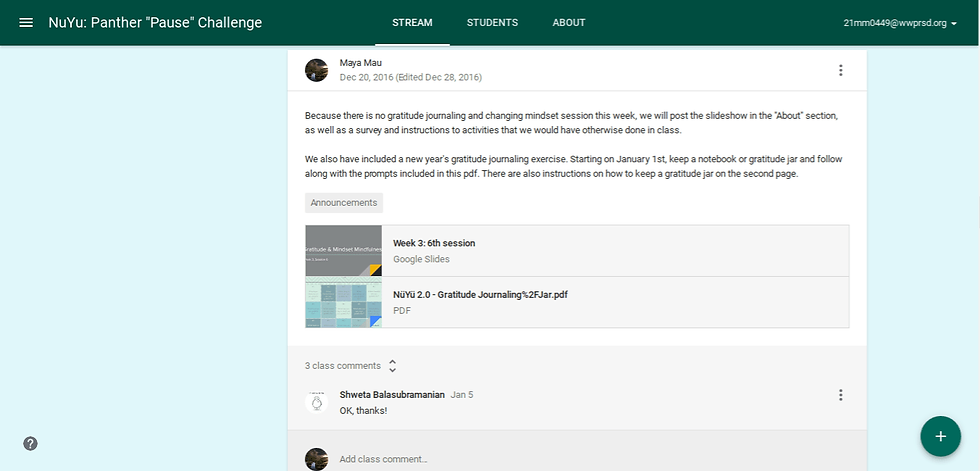
Task: Switch to the Students tab
Action: pyautogui.click(x=492, y=22)
